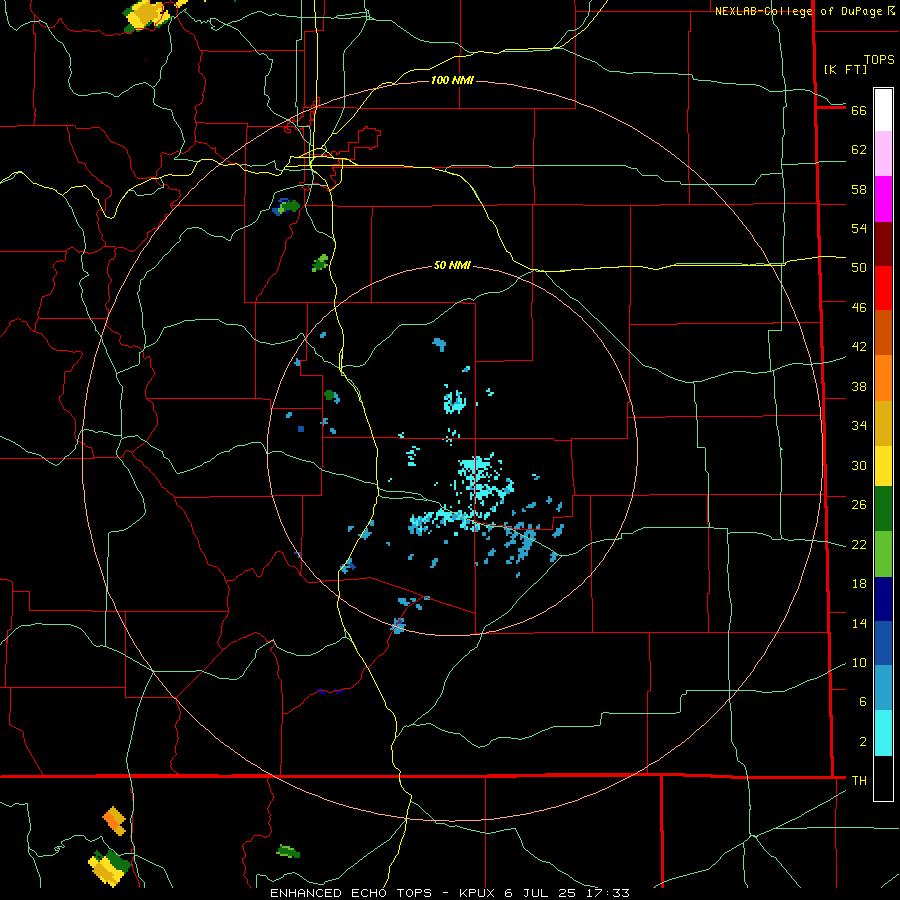The image size is (900, 900).
Task: Click the bright orange legend color block
Action: (883, 378)
